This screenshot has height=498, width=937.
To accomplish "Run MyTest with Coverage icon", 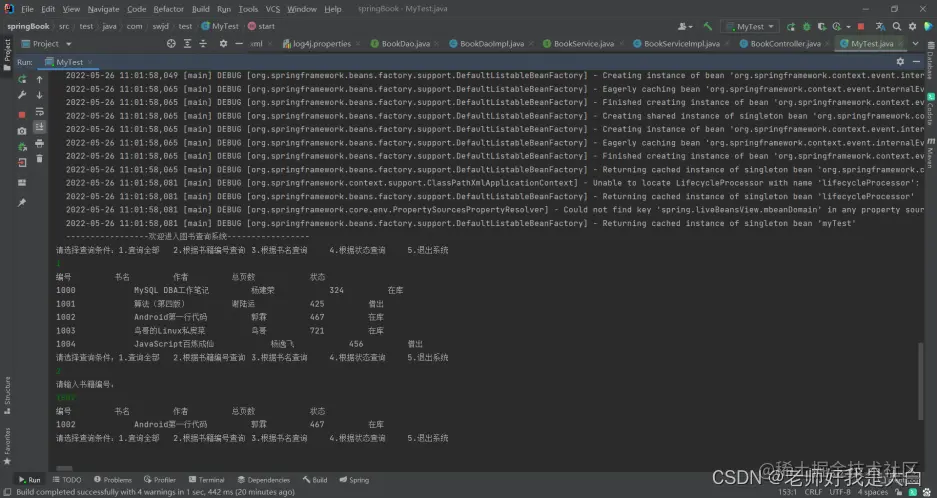I will coord(822,26).
